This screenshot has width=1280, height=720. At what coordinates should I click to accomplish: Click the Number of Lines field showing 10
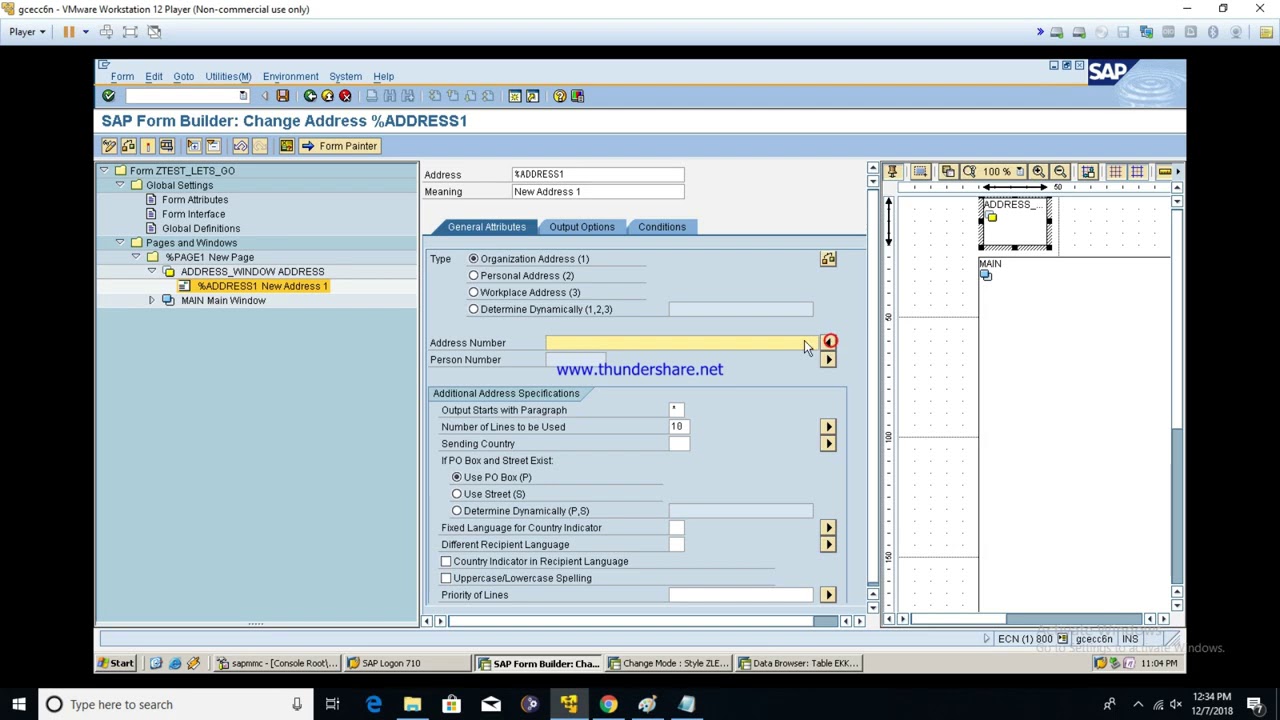coord(679,427)
